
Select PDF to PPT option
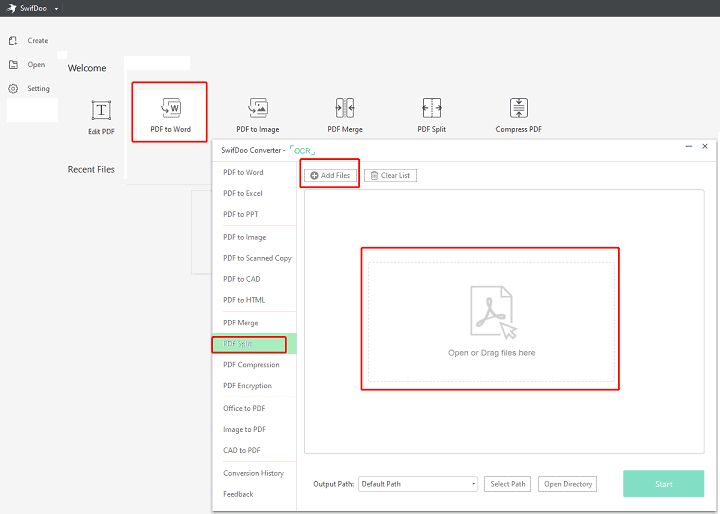coord(241,214)
